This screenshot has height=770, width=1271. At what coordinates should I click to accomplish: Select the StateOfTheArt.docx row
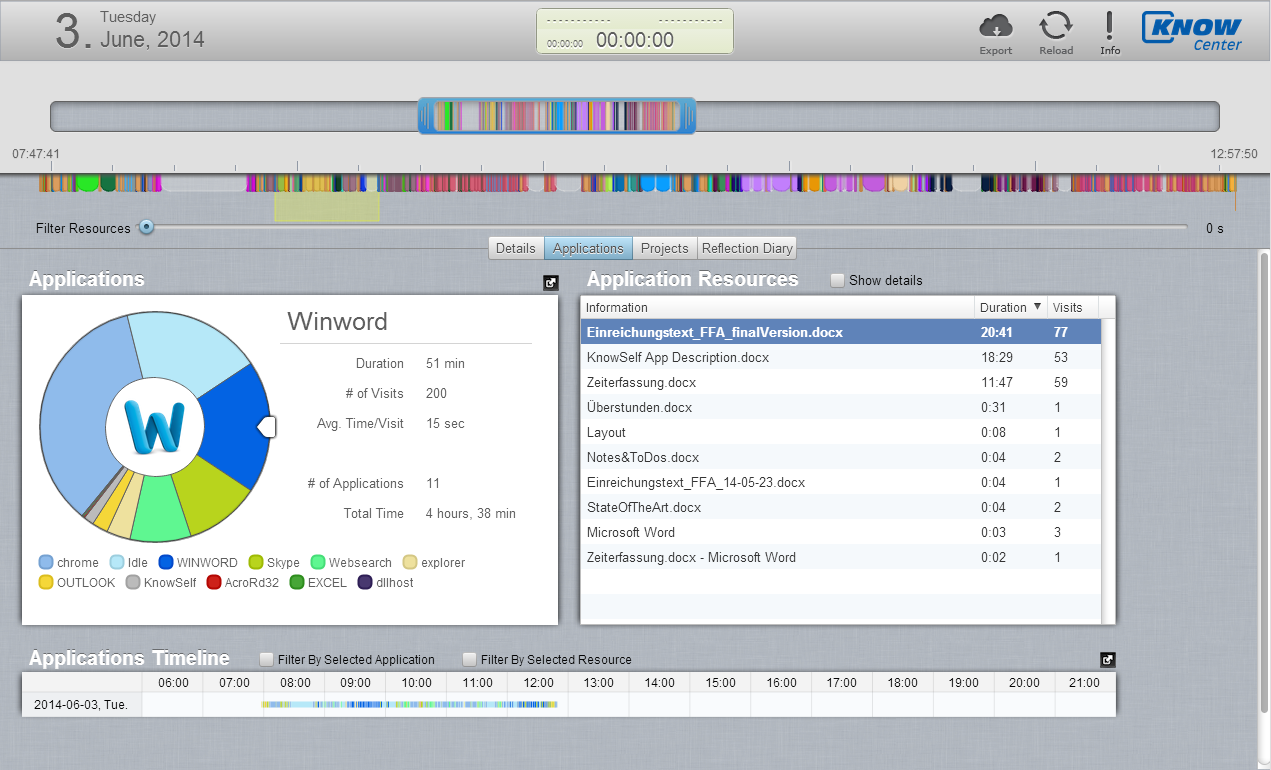coord(841,507)
